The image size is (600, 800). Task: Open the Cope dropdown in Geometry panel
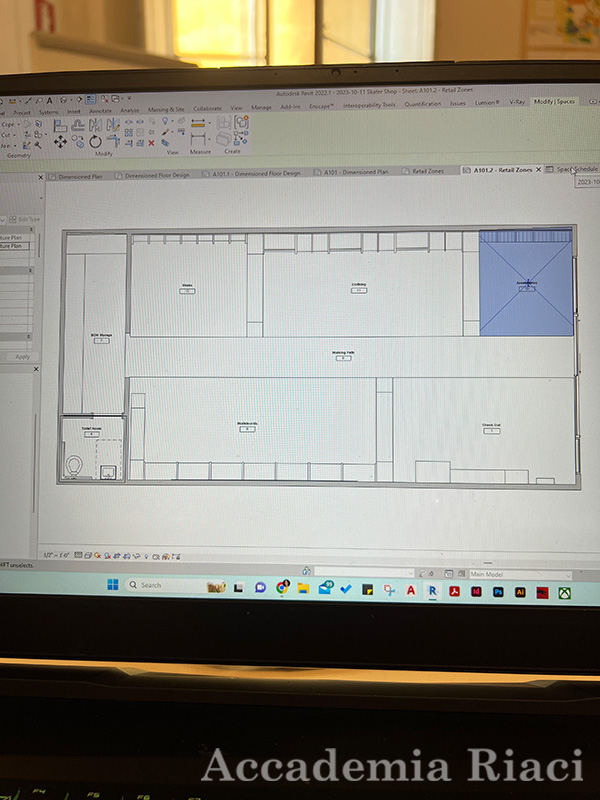click(11, 124)
